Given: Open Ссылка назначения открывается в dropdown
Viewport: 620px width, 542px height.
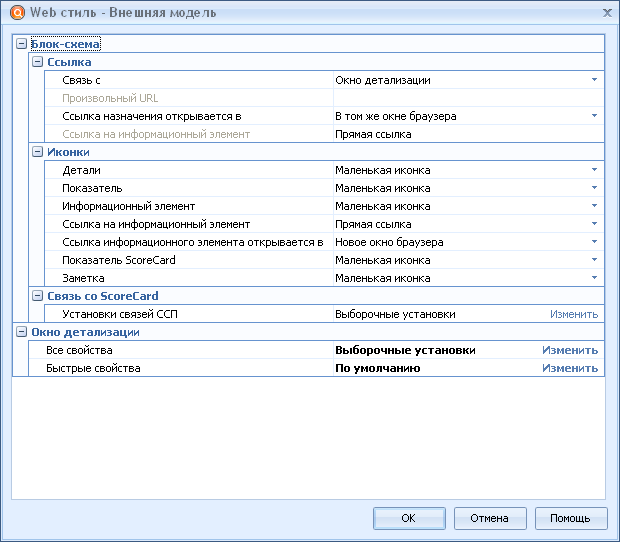Looking at the screenshot, I should (x=594, y=116).
